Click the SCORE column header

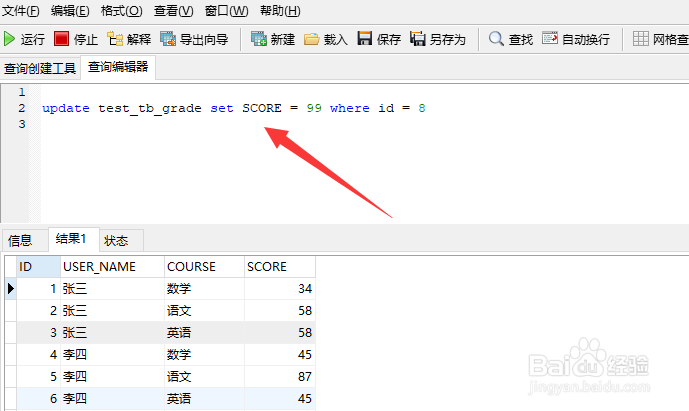280,266
